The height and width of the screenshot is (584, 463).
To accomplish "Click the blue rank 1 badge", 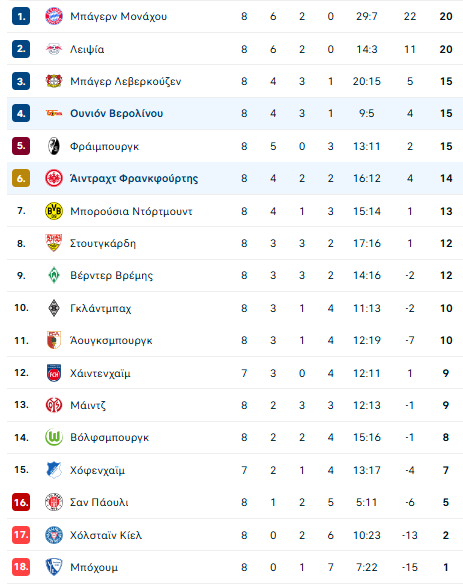I will click(x=21, y=16).
